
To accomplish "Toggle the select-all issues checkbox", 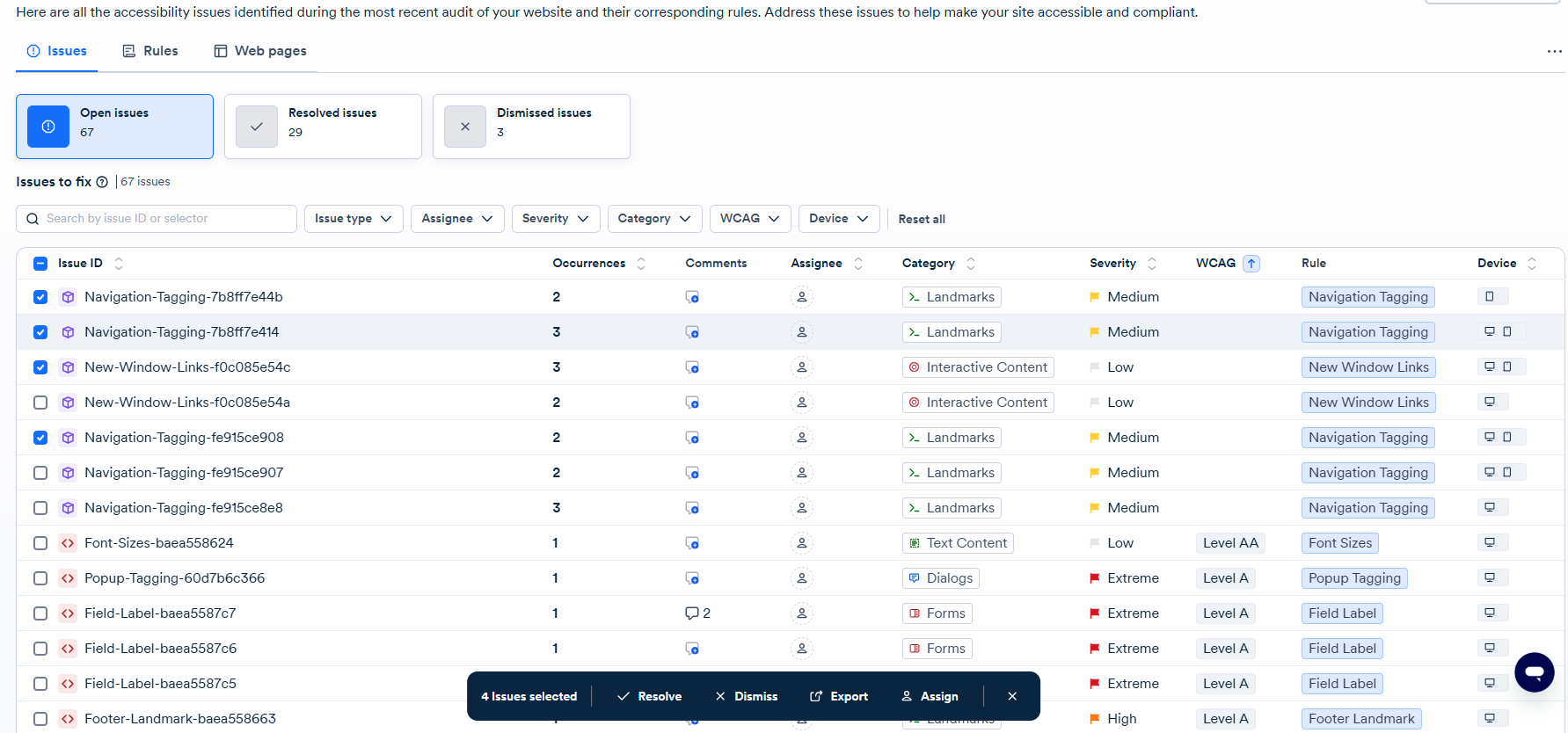I will [40, 264].
